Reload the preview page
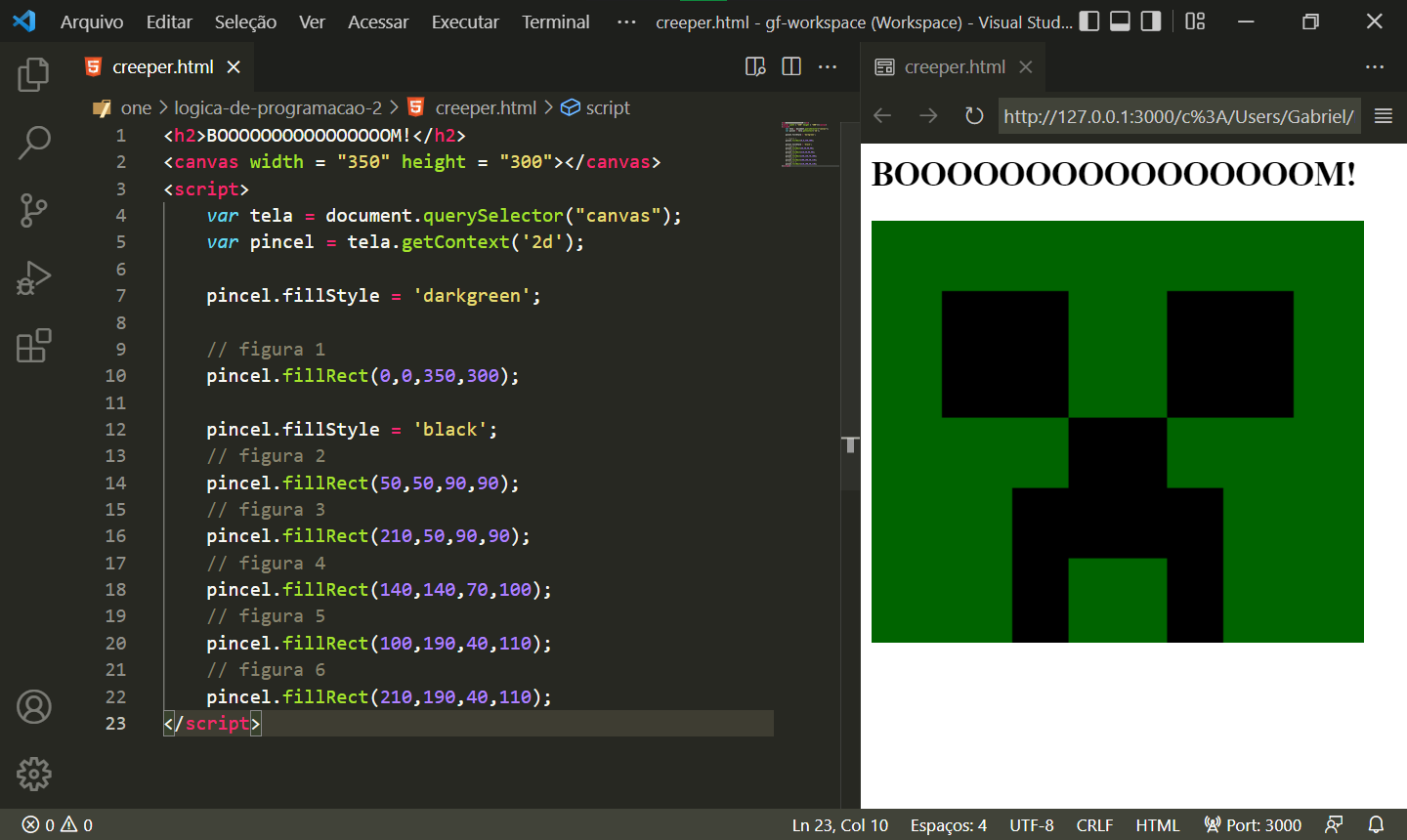This screenshot has width=1407, height=840. (974, 116)
